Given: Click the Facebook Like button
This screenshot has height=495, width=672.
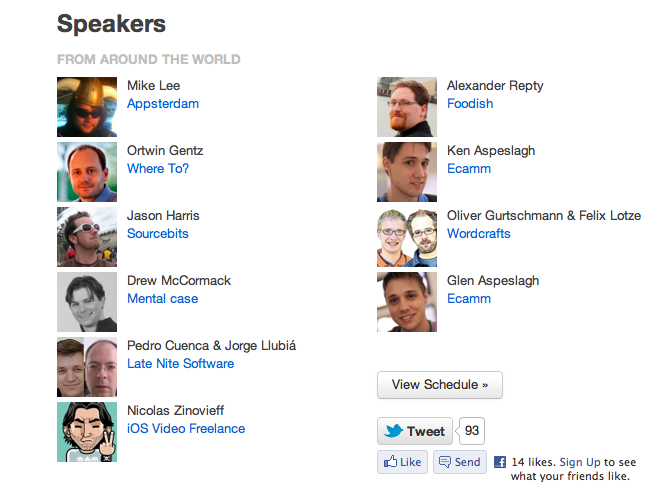Looking at the screenshot, I should tap(402, 462).
